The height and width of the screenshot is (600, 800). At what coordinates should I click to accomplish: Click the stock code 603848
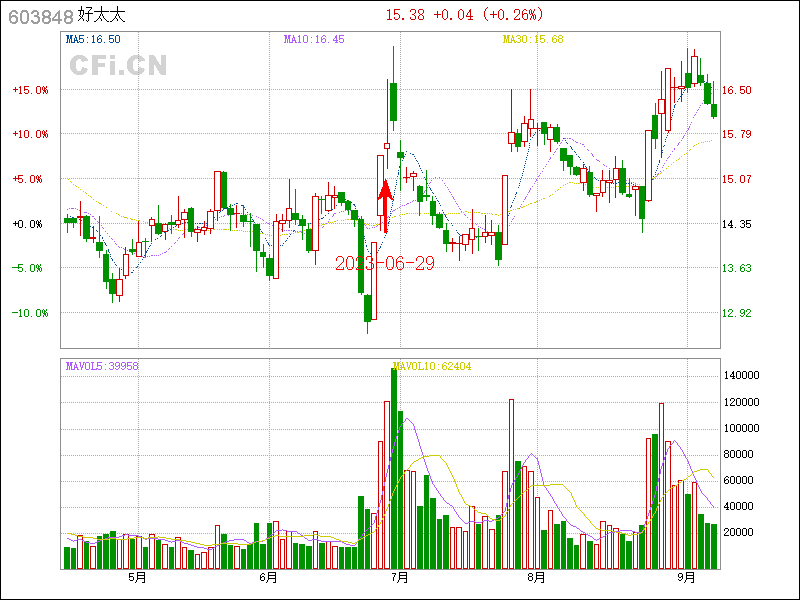pos(38,16)
